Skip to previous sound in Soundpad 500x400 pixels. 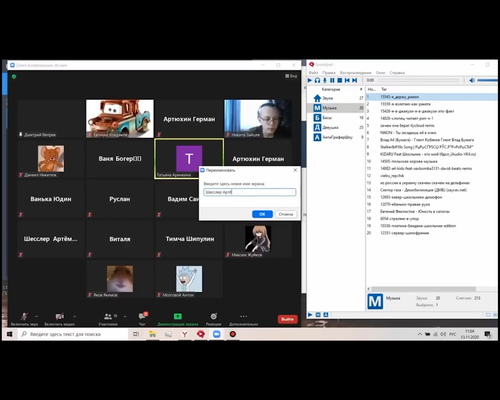coord(347,80)
